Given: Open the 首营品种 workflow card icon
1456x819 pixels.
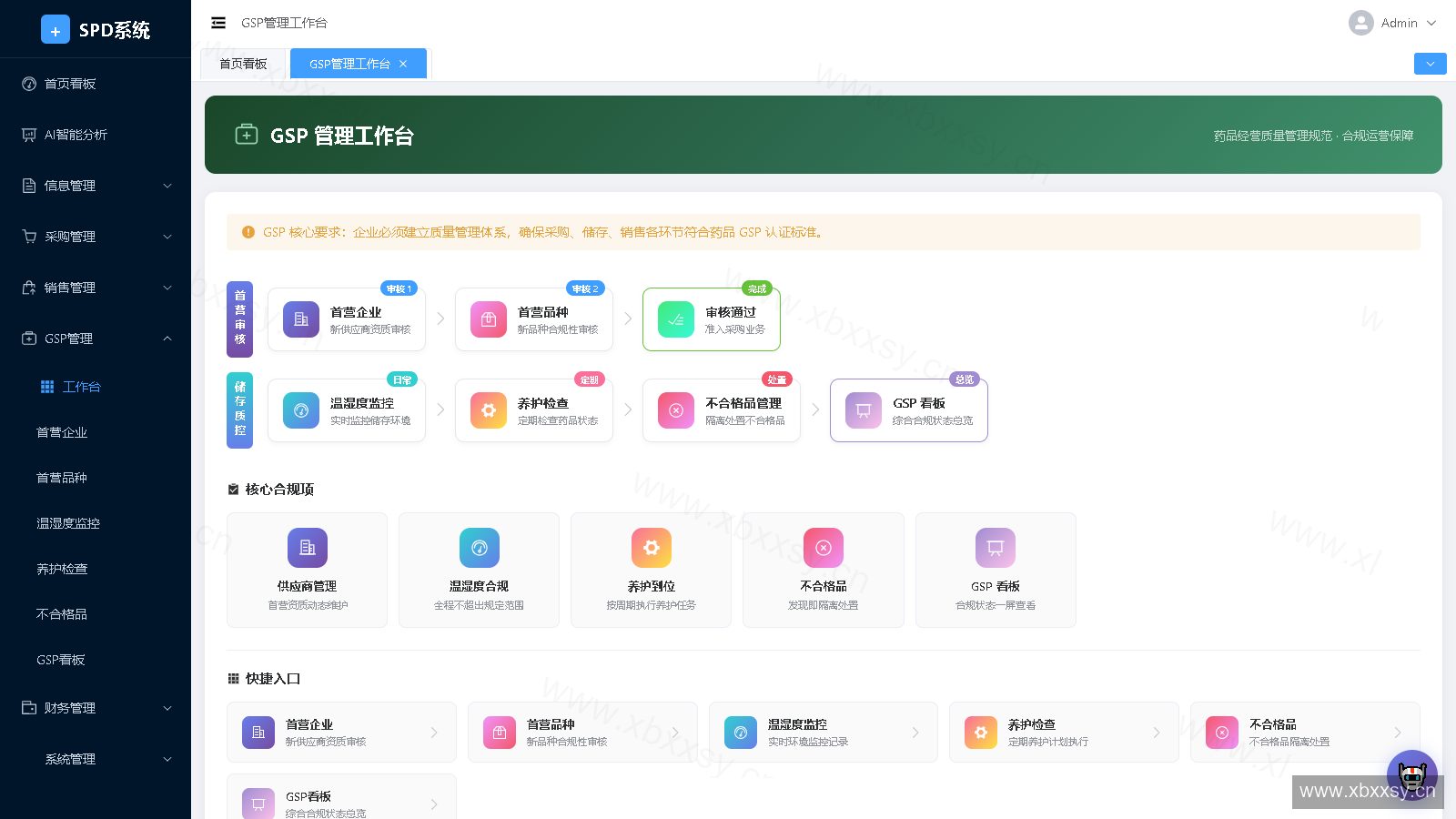Looking at the screenshot, I should click(x=489, y=319).
